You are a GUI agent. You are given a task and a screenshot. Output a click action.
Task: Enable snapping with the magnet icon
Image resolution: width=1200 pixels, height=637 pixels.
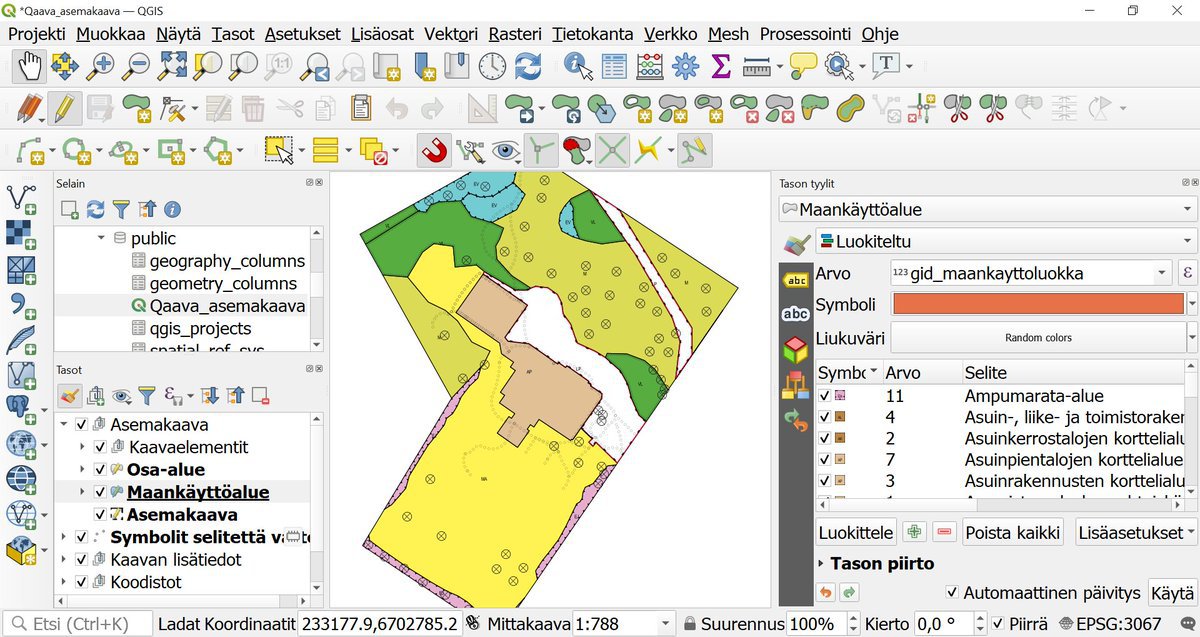(x=433, y=151)
